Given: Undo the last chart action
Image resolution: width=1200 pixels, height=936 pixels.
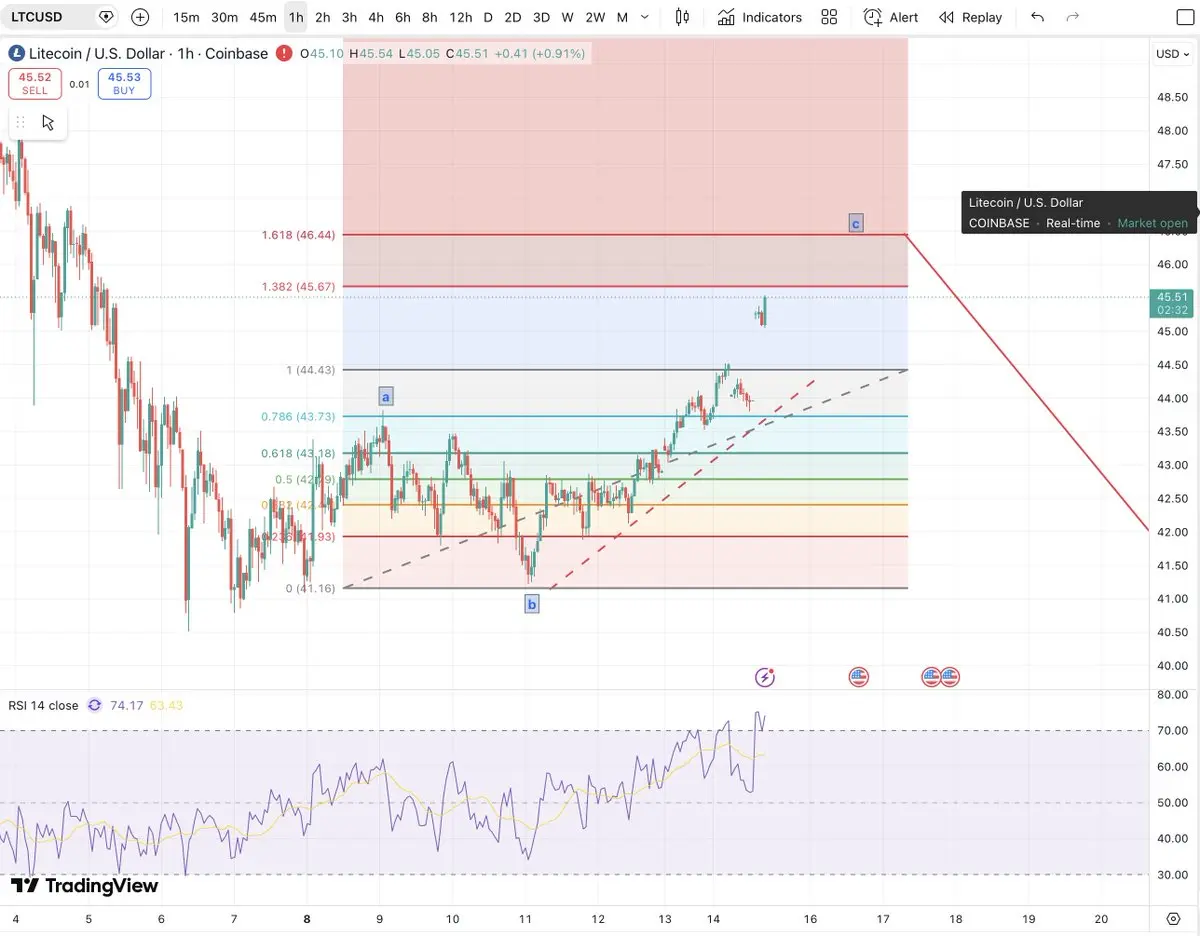Looking at the screenshot, I should (x=1037, y=17).
